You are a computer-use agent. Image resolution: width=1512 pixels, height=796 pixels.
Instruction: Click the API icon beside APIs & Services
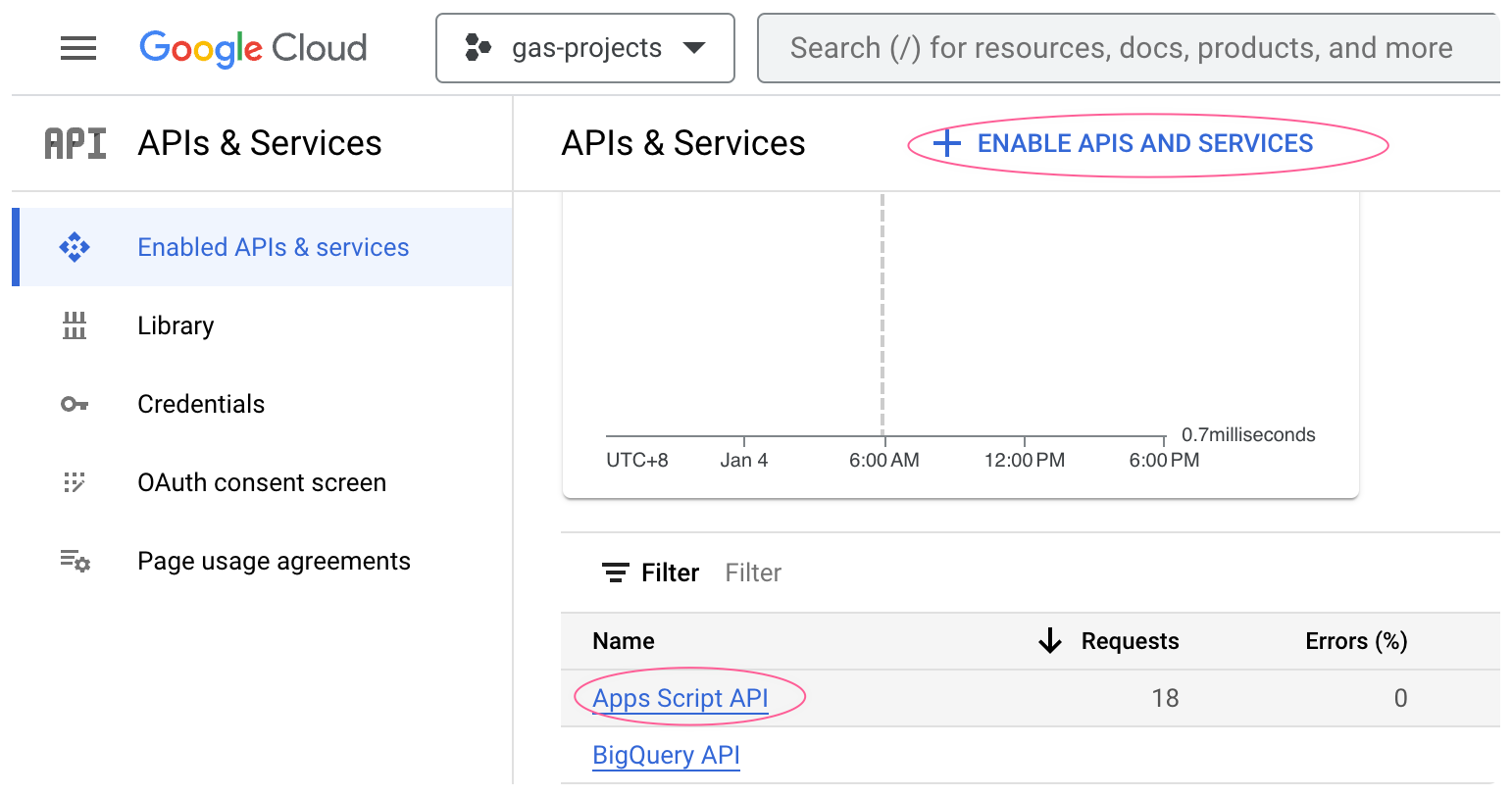[x=76, y=143]
